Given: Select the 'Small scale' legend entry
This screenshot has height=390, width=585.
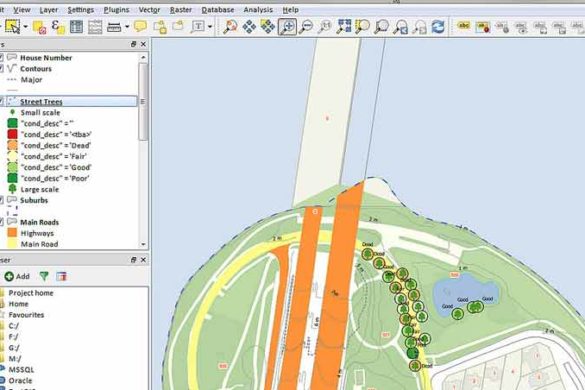Looking at the screenshot, I should (40, 112).
